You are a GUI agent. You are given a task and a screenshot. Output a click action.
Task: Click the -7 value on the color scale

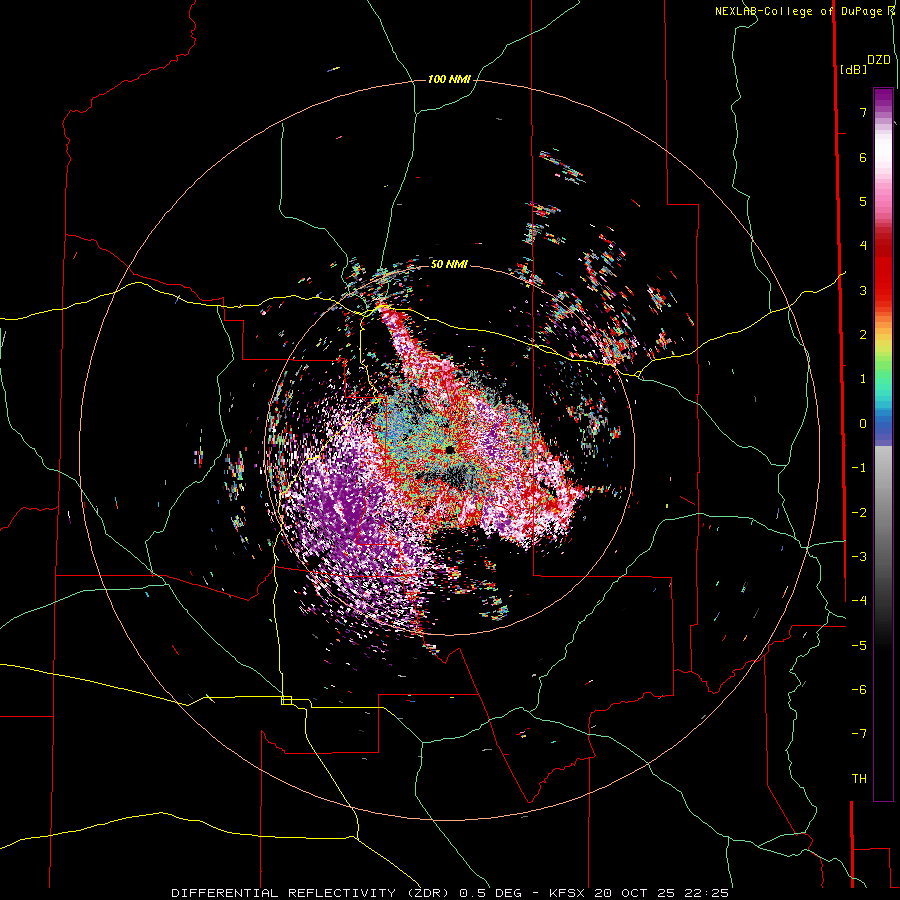pyautogui.click(x=859, y=734)
